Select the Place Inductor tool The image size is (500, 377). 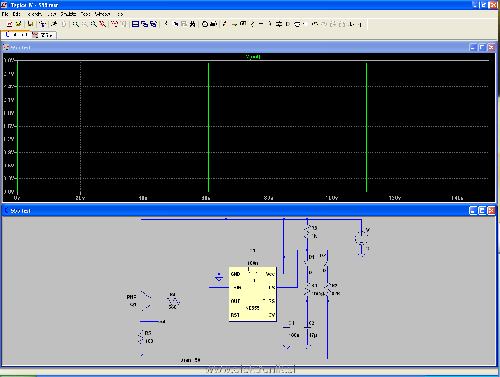tap(270, 24)
